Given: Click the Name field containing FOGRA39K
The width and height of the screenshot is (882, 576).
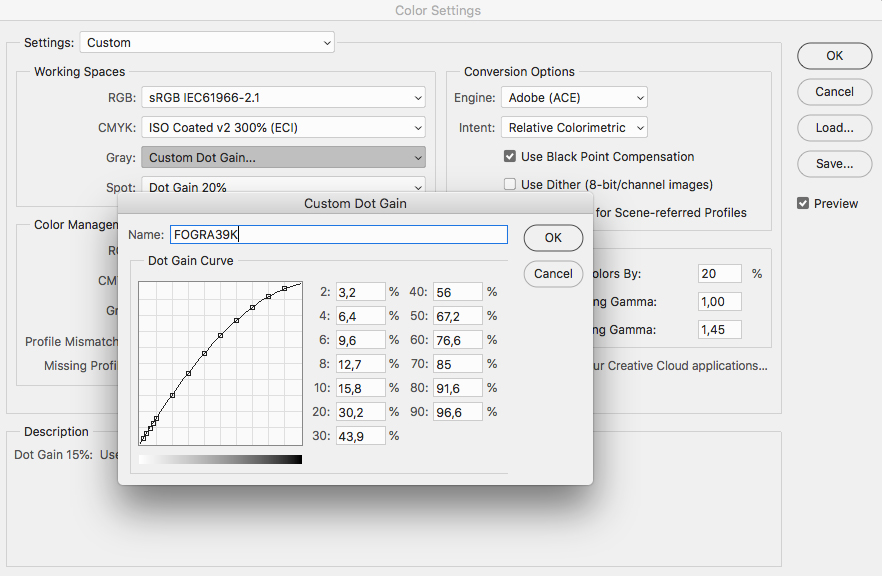Looking at the screenshot, I should coord(338,235).
